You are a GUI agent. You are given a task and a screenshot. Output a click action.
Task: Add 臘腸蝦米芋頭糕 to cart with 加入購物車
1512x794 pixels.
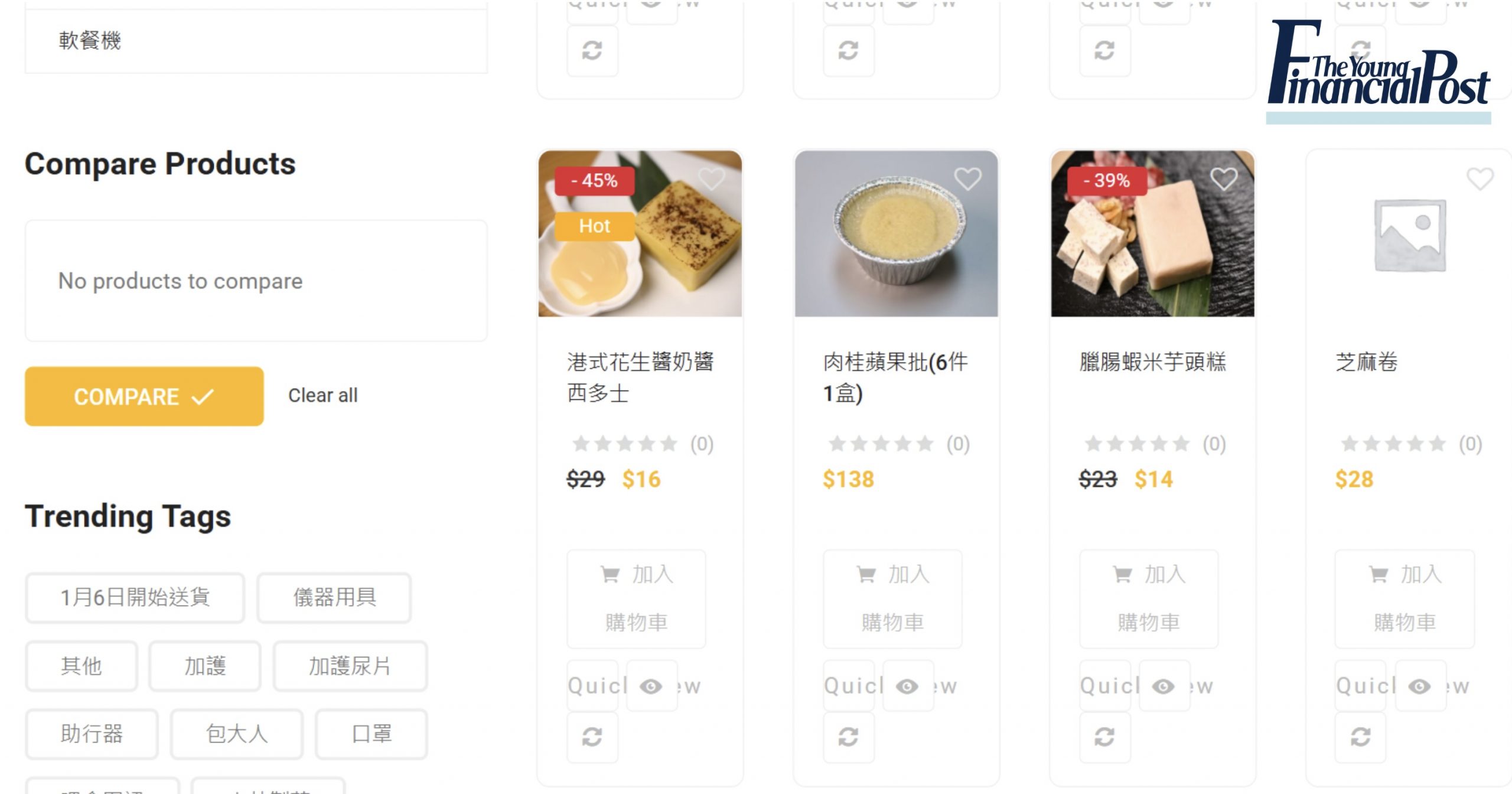(1149, 598)
